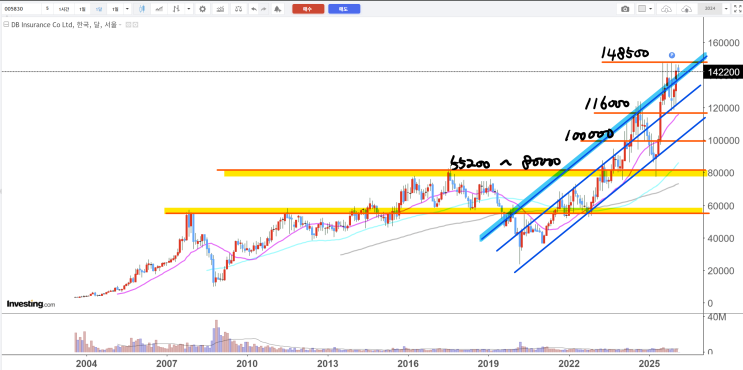This screenshot has width=743, height=370.
Task: Open the alert bell icon
Action: point(277,9)
